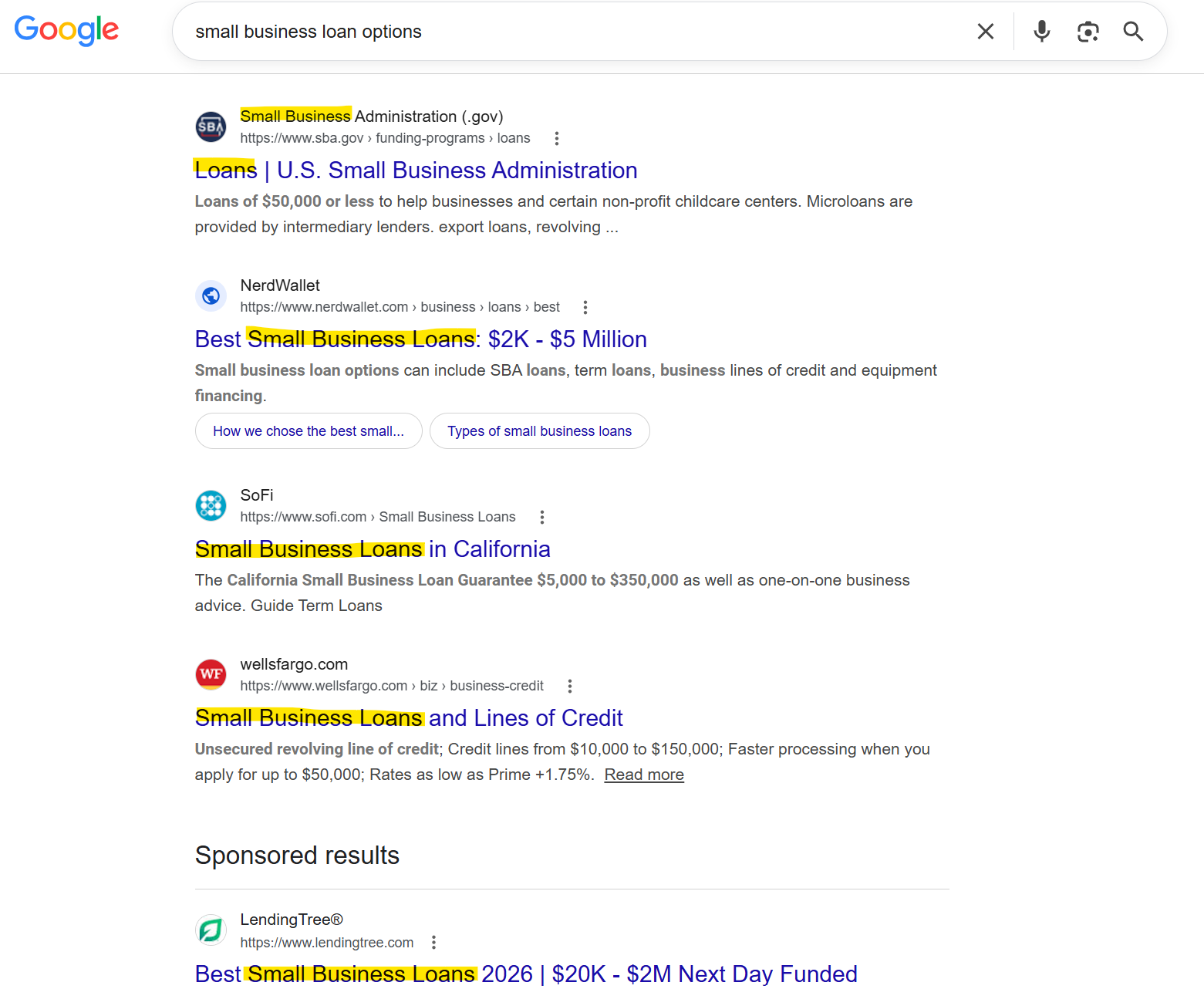This screenshot has width=1204, height=989.
Task: Open Best Small Business Loans: $2K - $5 Million
Action: [x=420, y=339]
